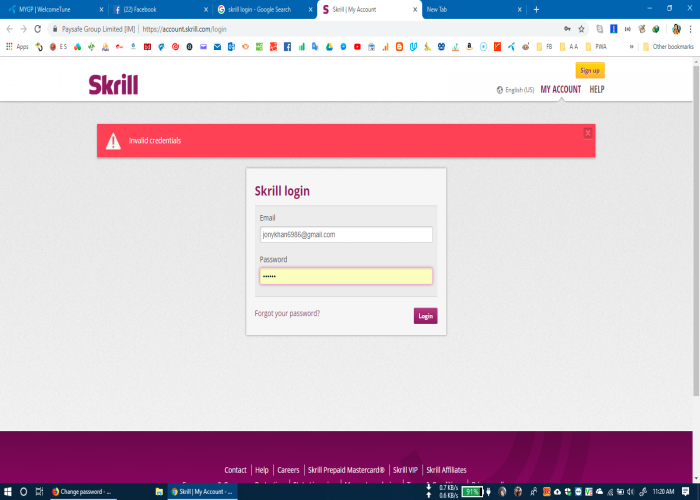Click the Skrill logo

click(x=113, y=84)
